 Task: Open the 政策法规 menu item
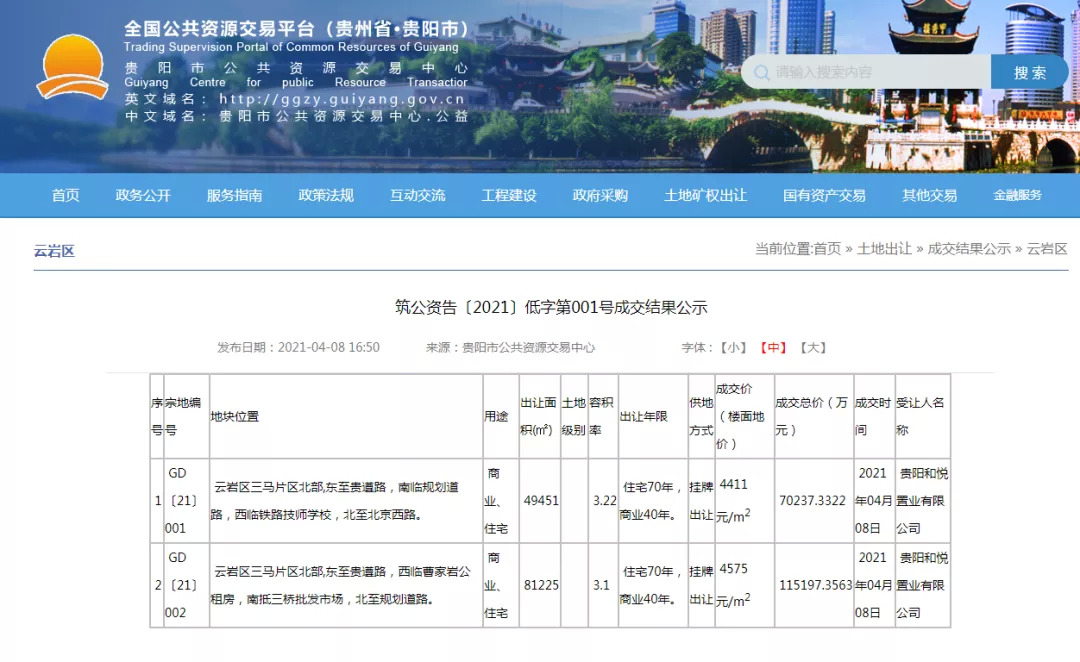(326, 195)
